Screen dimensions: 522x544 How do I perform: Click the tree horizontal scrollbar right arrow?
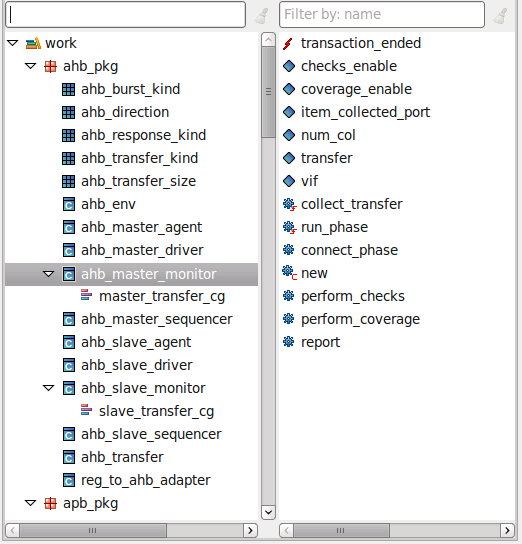click(x=250, y=530)
